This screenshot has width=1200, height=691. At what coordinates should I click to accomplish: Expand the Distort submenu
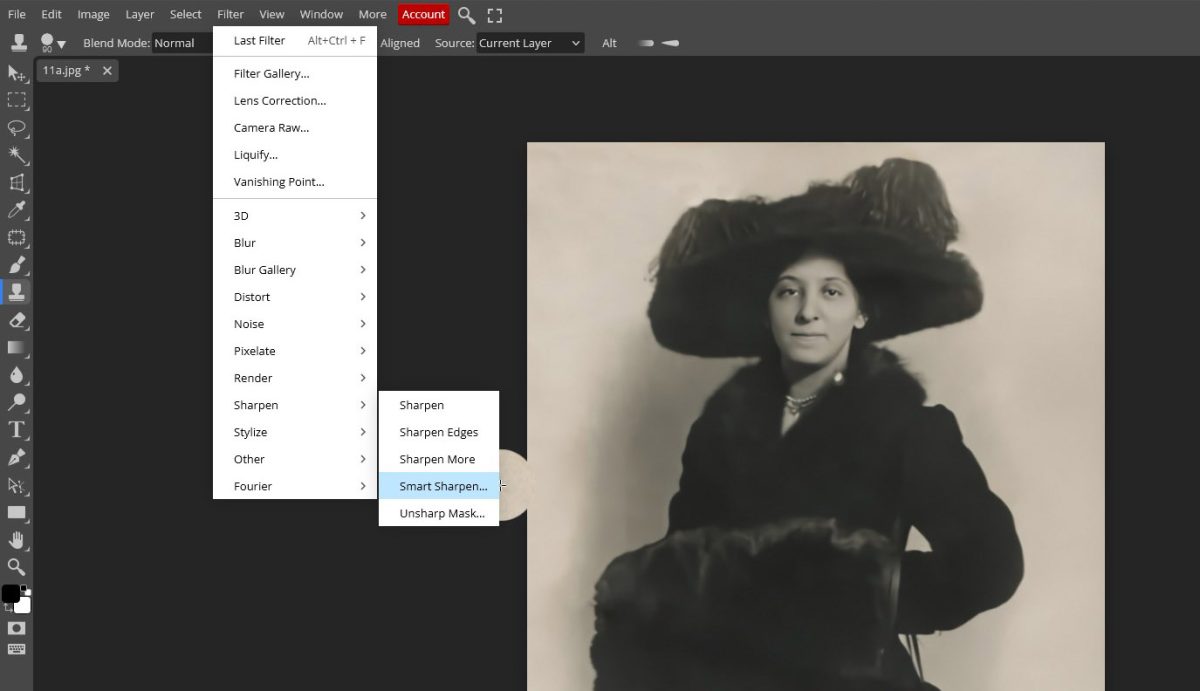tap(295, 297)
